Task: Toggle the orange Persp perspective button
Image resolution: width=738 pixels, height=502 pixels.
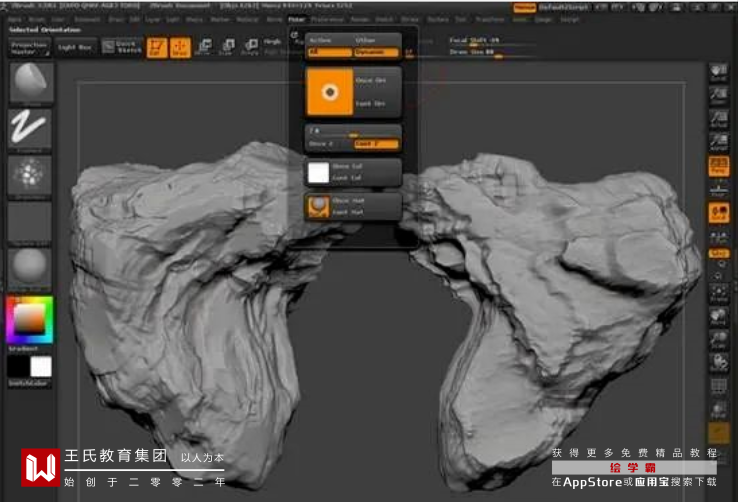Action: coord(718,166)
